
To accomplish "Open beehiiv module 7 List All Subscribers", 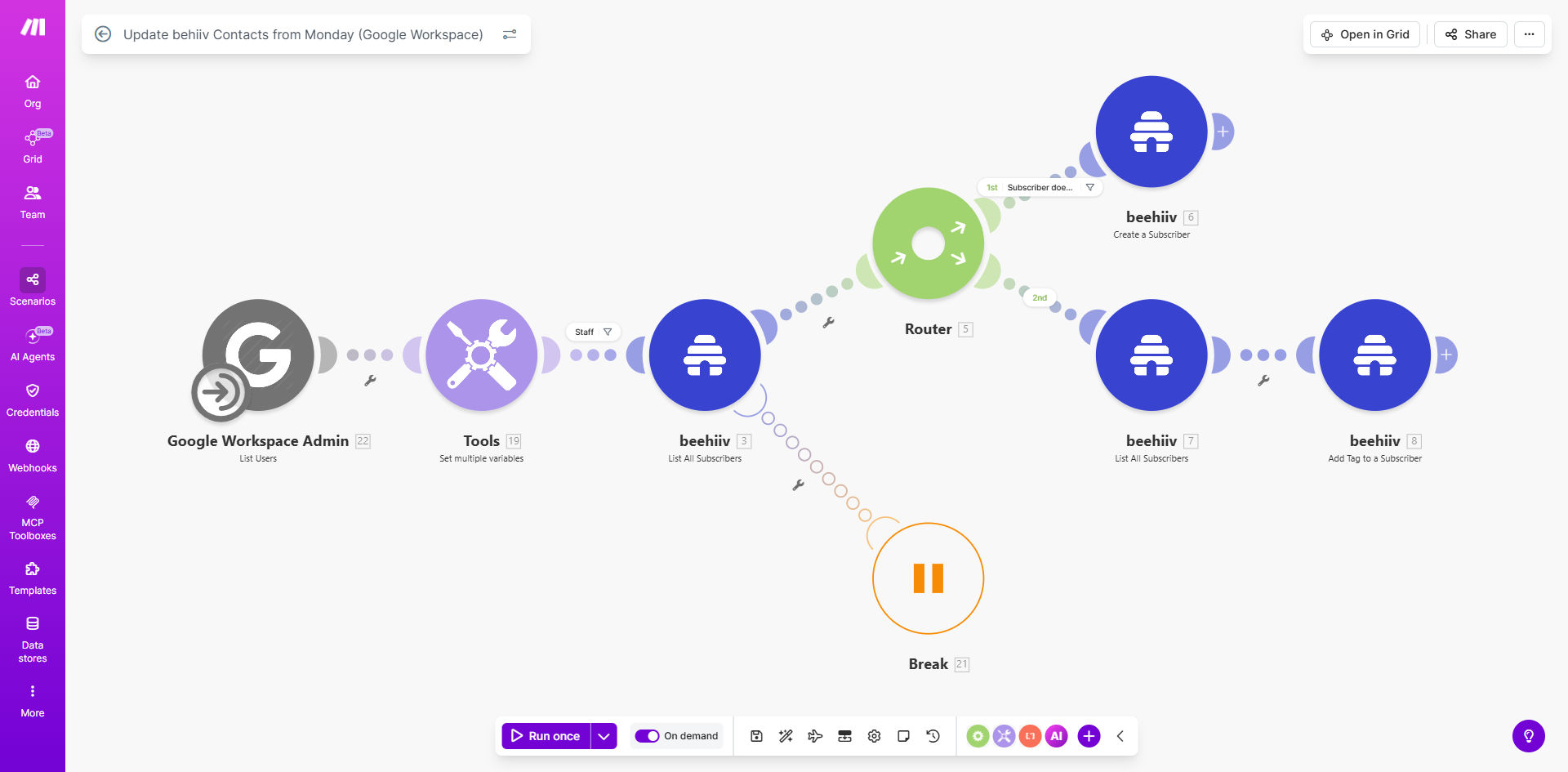I will 1151,355.
